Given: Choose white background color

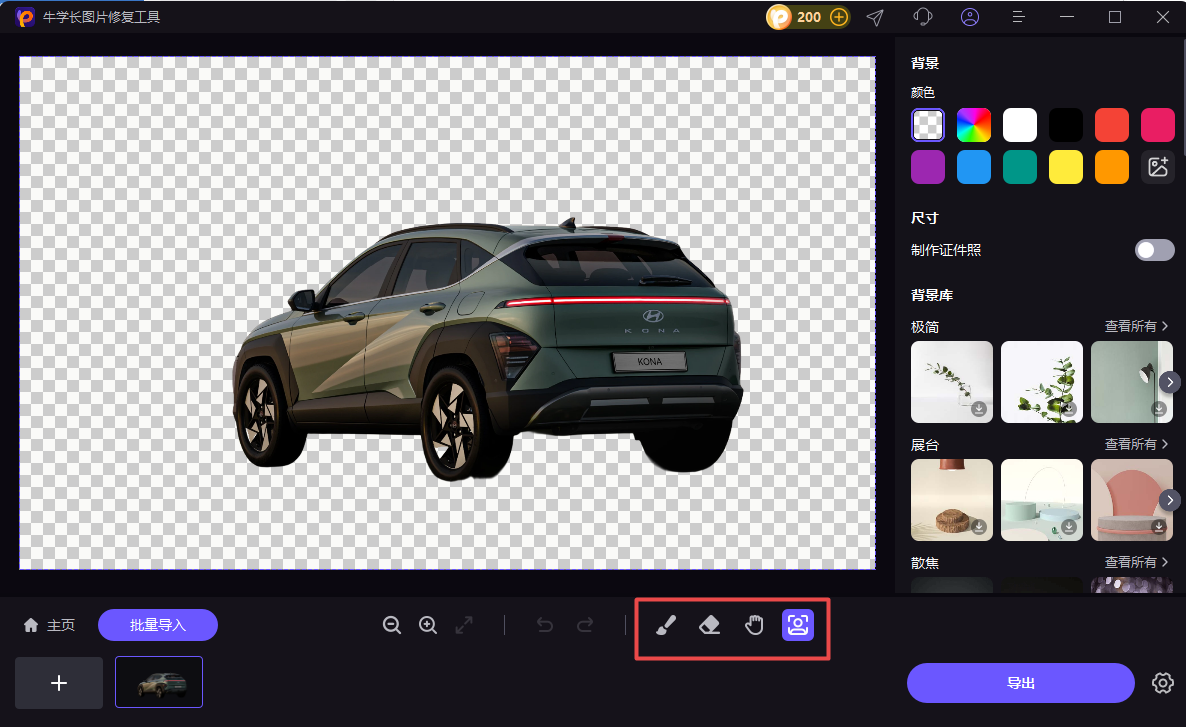Looking at the screenshot, I should point(1020,125).
